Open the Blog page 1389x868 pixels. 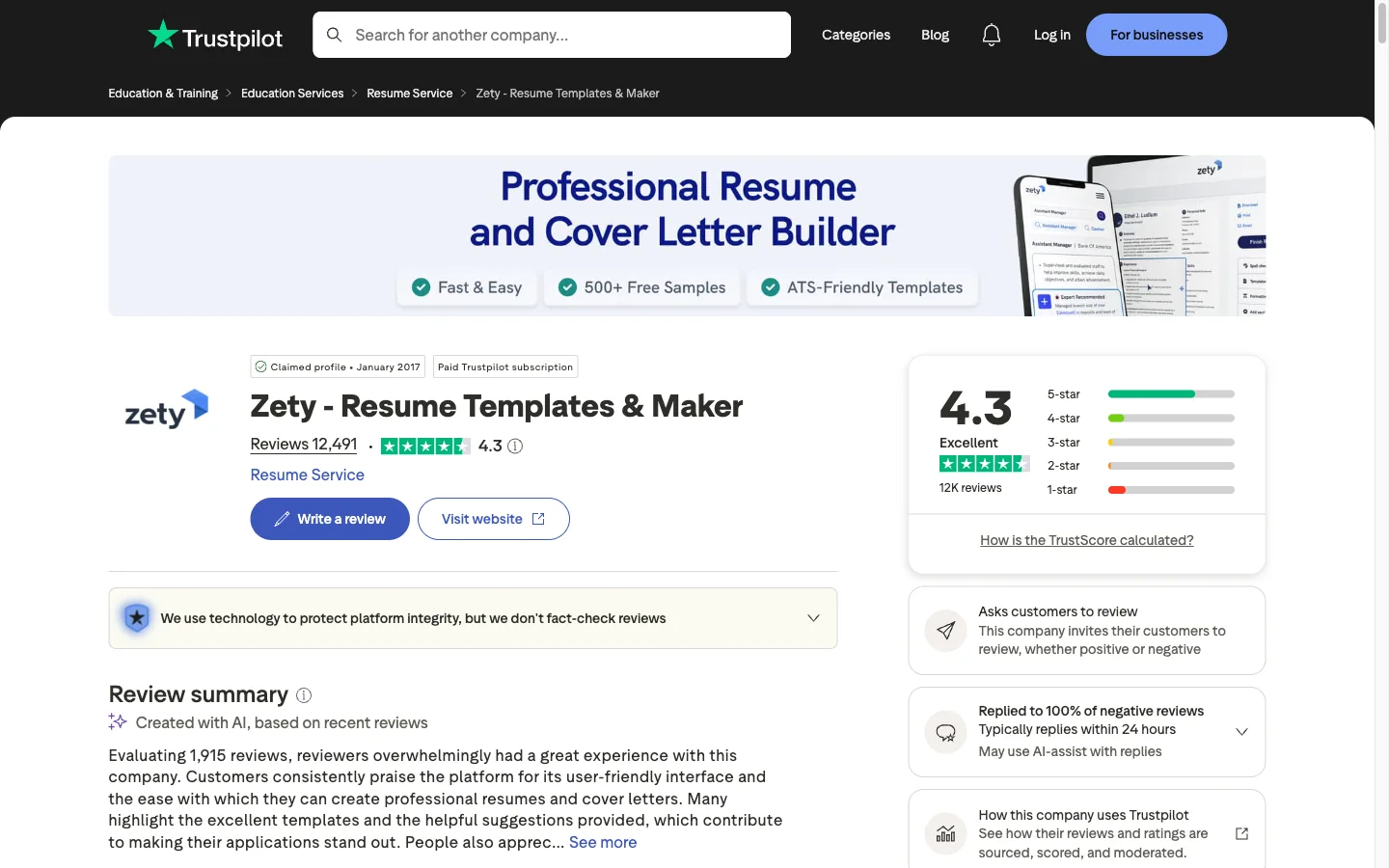935,35
